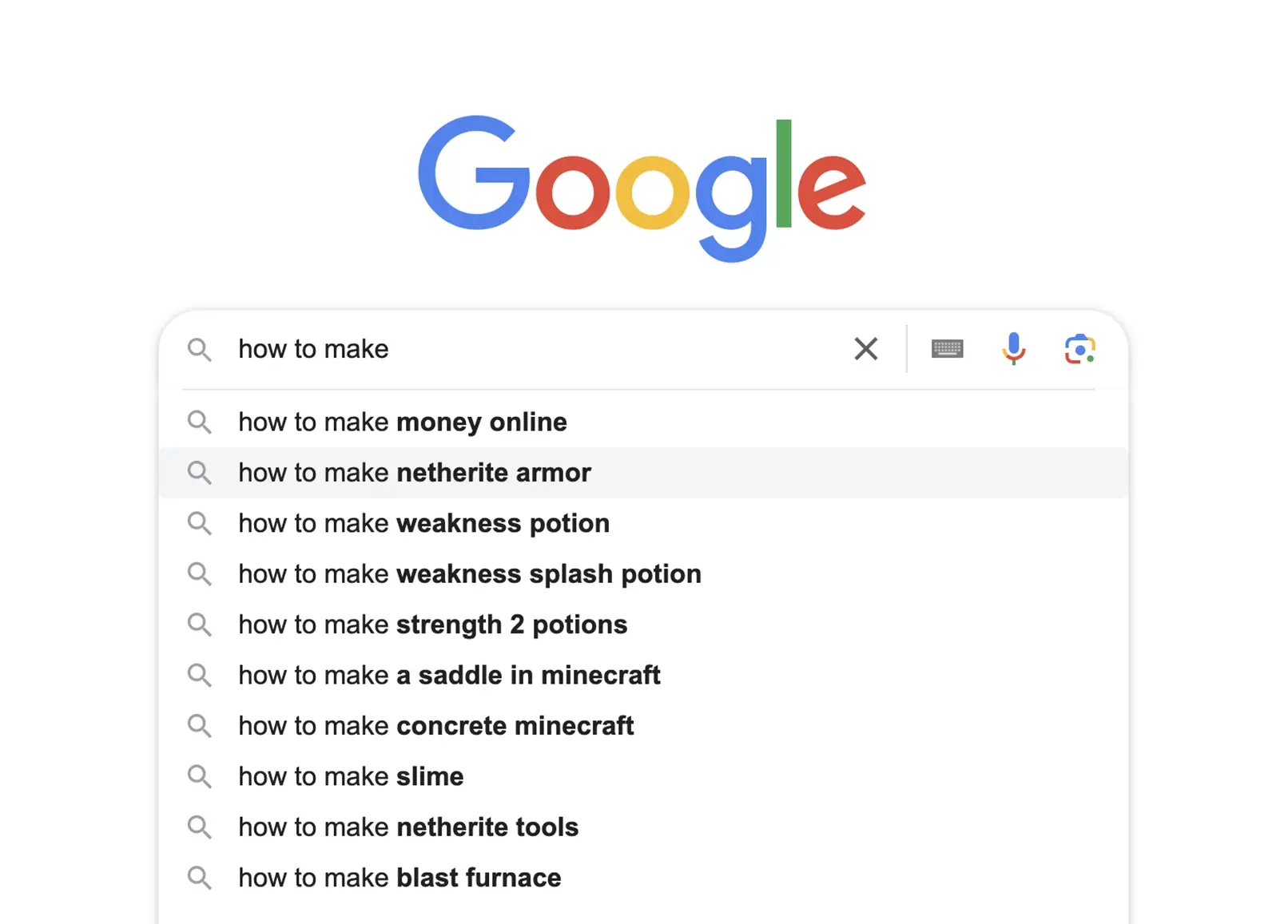Pick 'how to make blast furnace' suggestion
This screenshot has height=924, width=1288.
pyautogui.click(x=400, y=878)
